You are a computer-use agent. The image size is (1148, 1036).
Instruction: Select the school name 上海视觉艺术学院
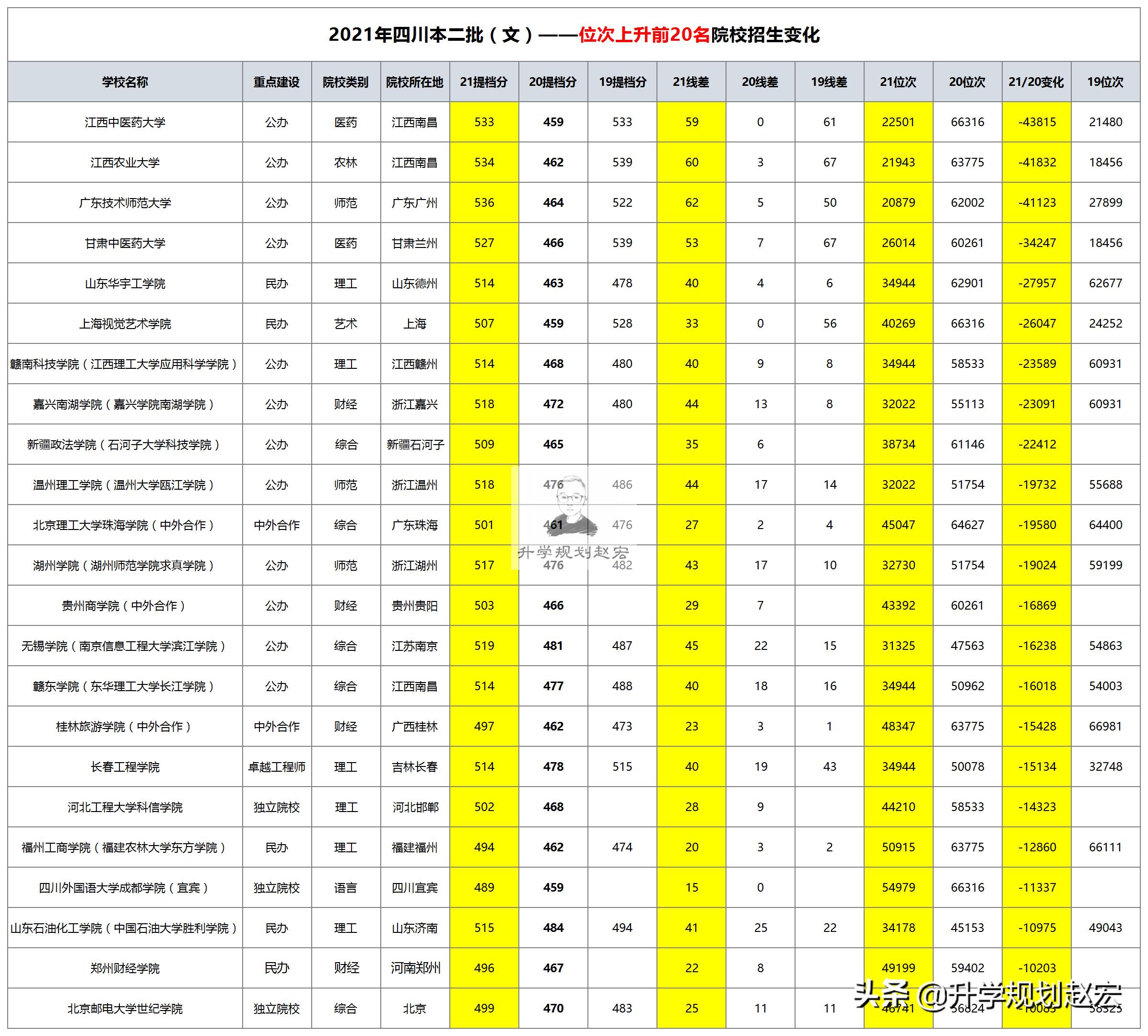tap(124, 323)
